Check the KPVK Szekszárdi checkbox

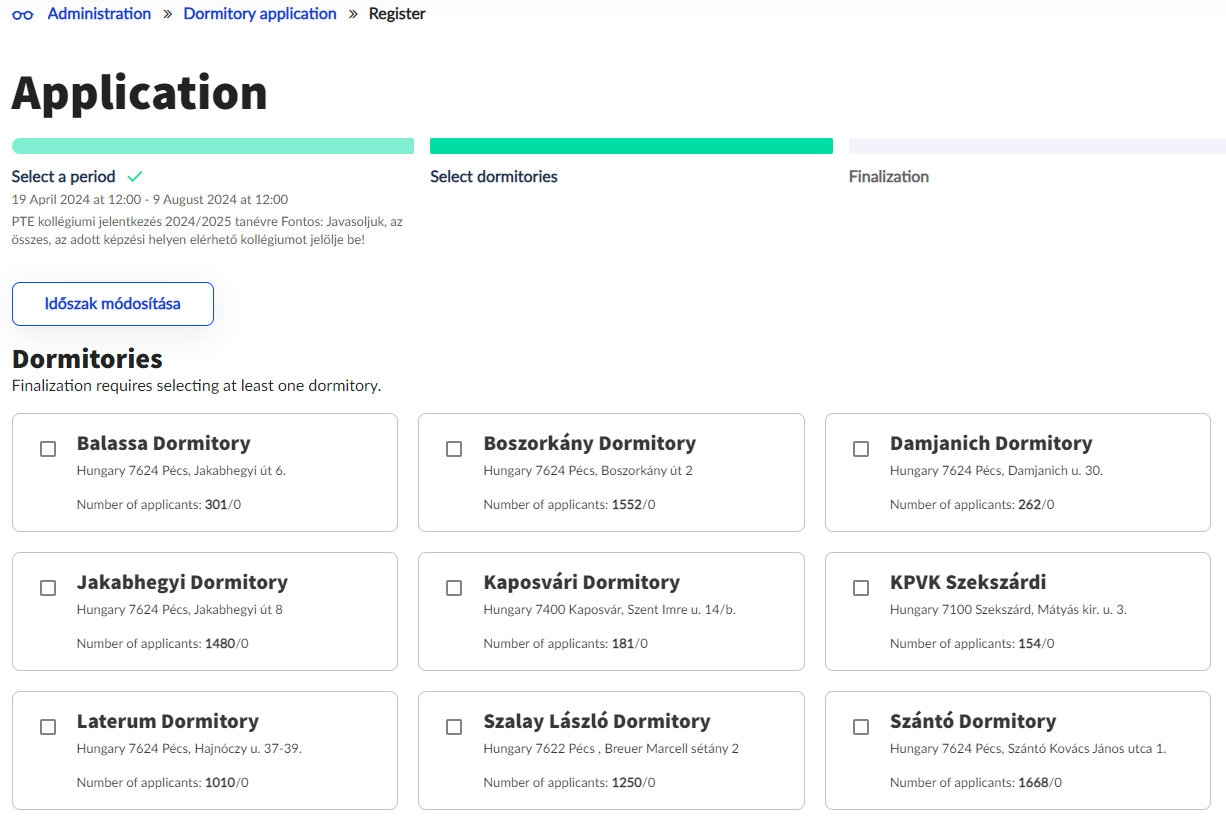pos(861,588)
